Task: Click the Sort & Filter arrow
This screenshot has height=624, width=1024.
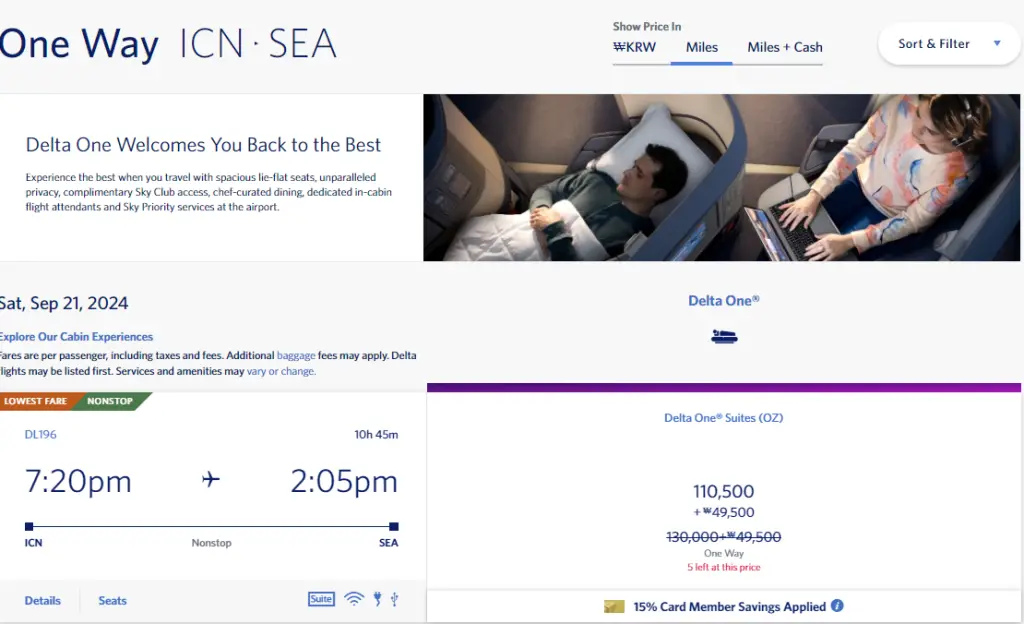Action: click(x=997, y=44)
